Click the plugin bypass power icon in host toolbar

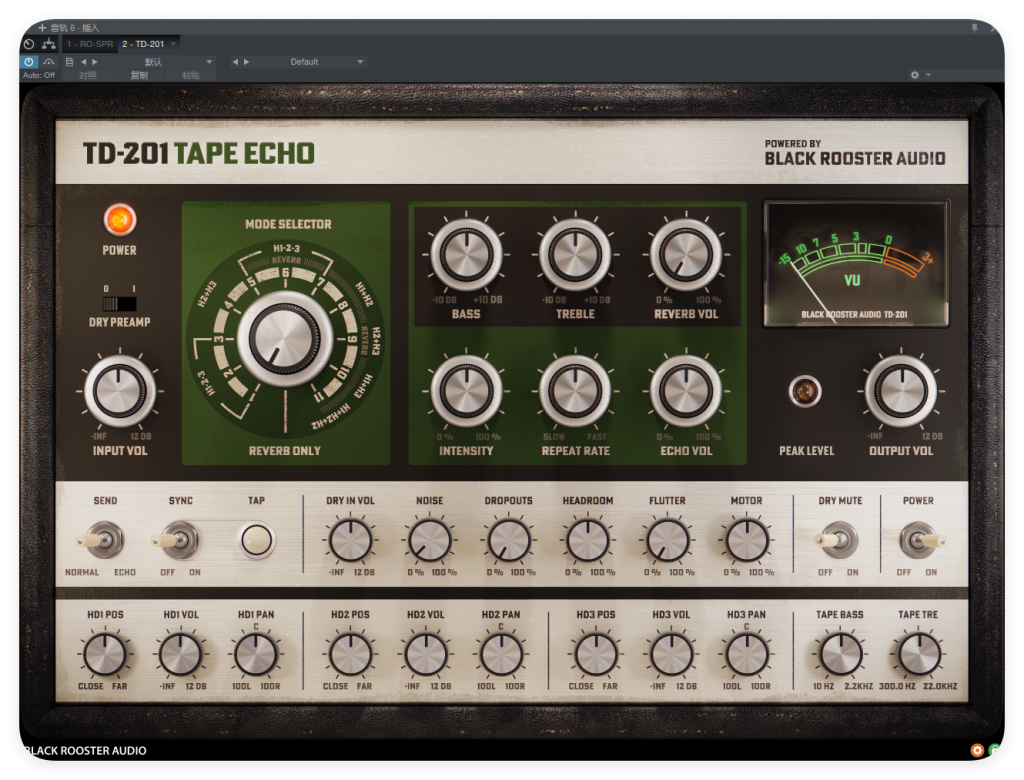29,62
